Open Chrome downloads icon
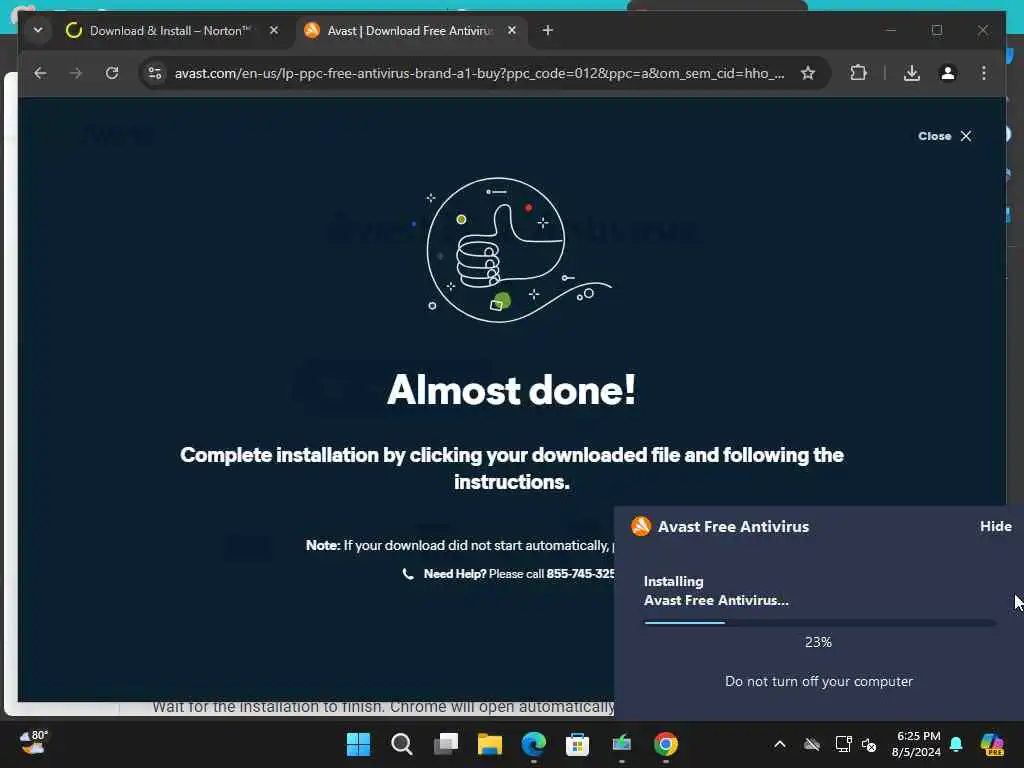 [912, 73]
